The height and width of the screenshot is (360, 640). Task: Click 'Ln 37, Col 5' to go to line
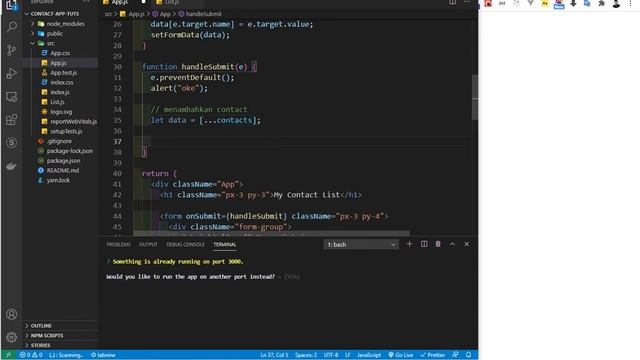[x=274, y=355]
